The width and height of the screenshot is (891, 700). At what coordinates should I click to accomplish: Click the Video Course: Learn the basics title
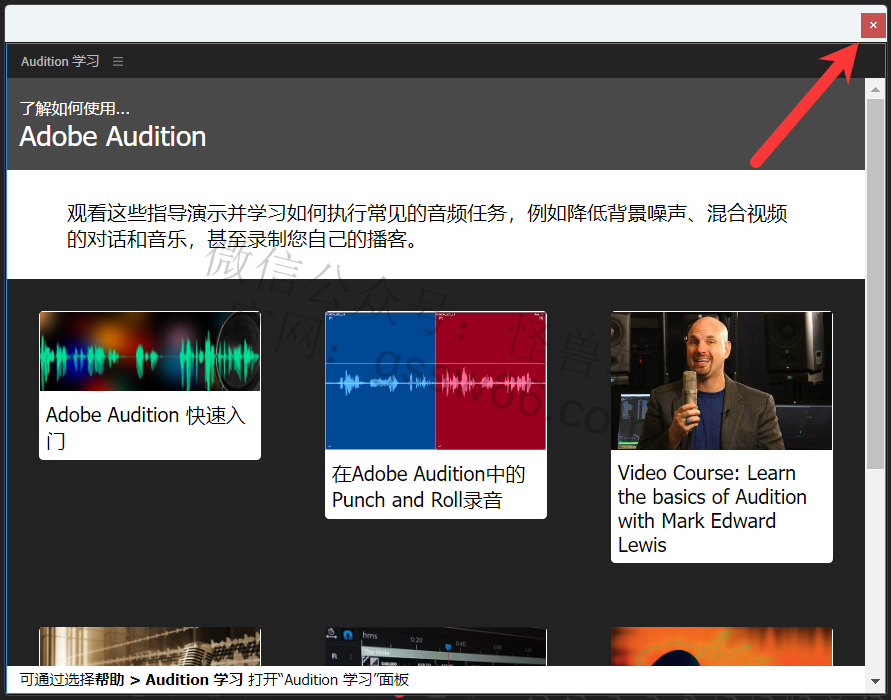(x=712, y=509)
